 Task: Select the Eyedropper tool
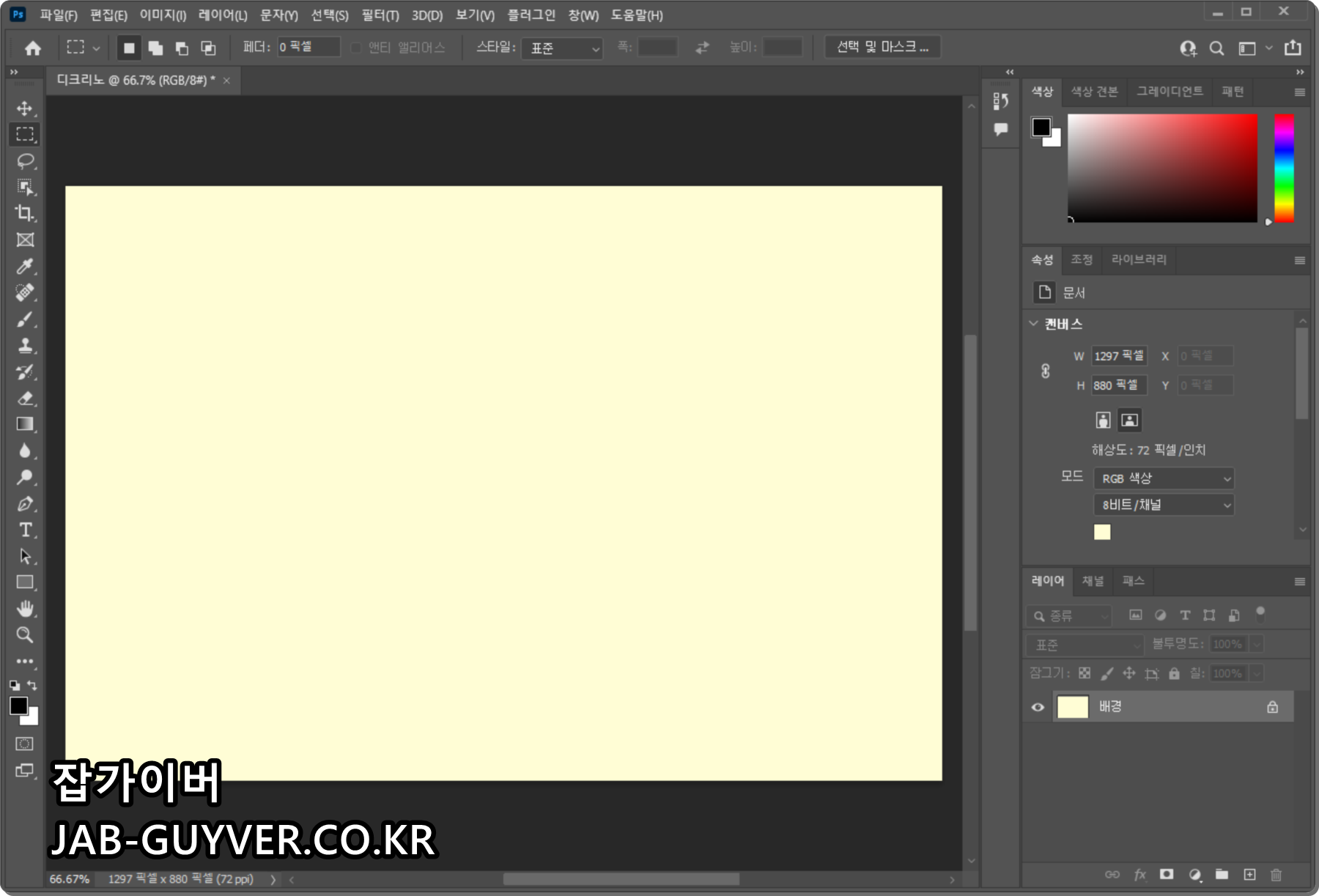(25, 267)
